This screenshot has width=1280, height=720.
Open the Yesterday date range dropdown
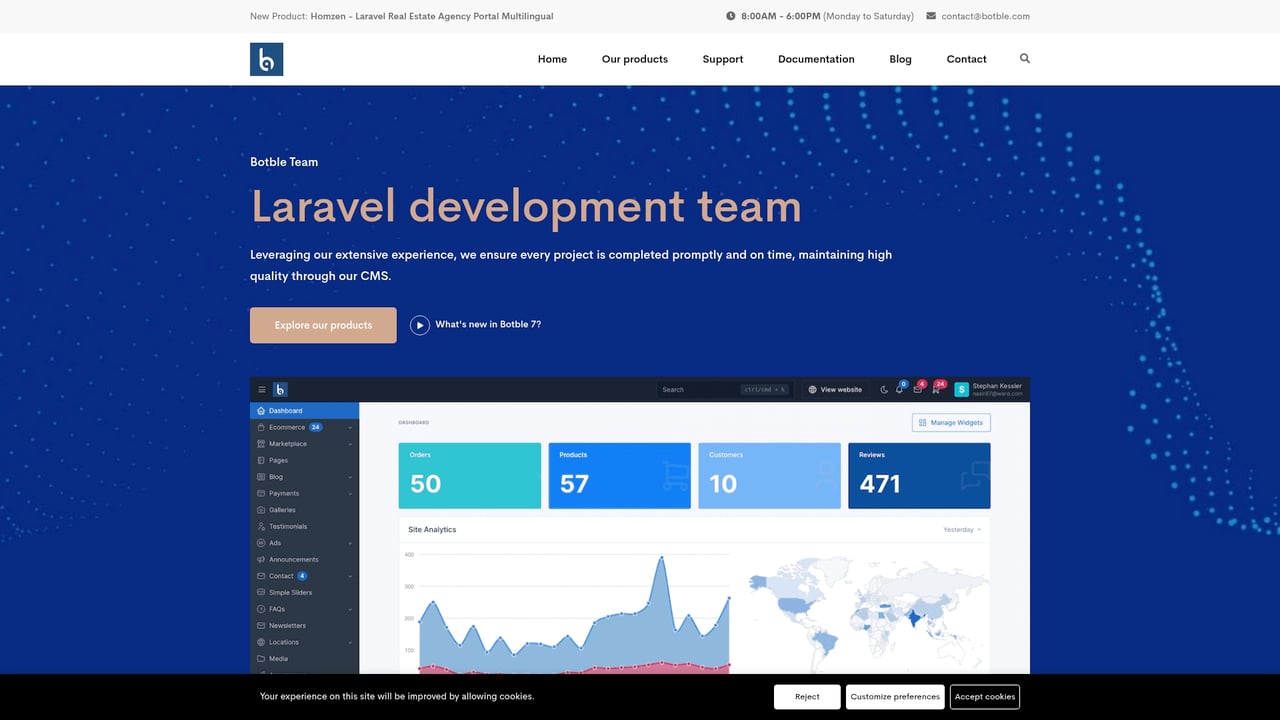pos(960,529)
